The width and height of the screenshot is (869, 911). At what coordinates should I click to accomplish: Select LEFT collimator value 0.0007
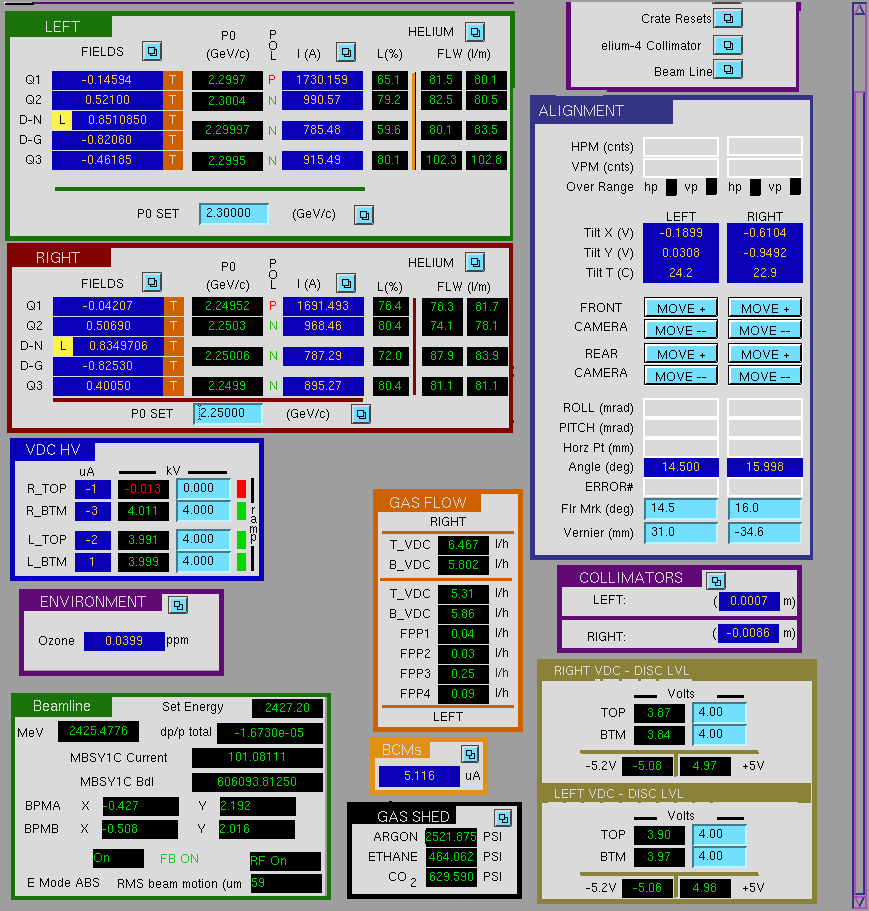(x=749, y=601)
